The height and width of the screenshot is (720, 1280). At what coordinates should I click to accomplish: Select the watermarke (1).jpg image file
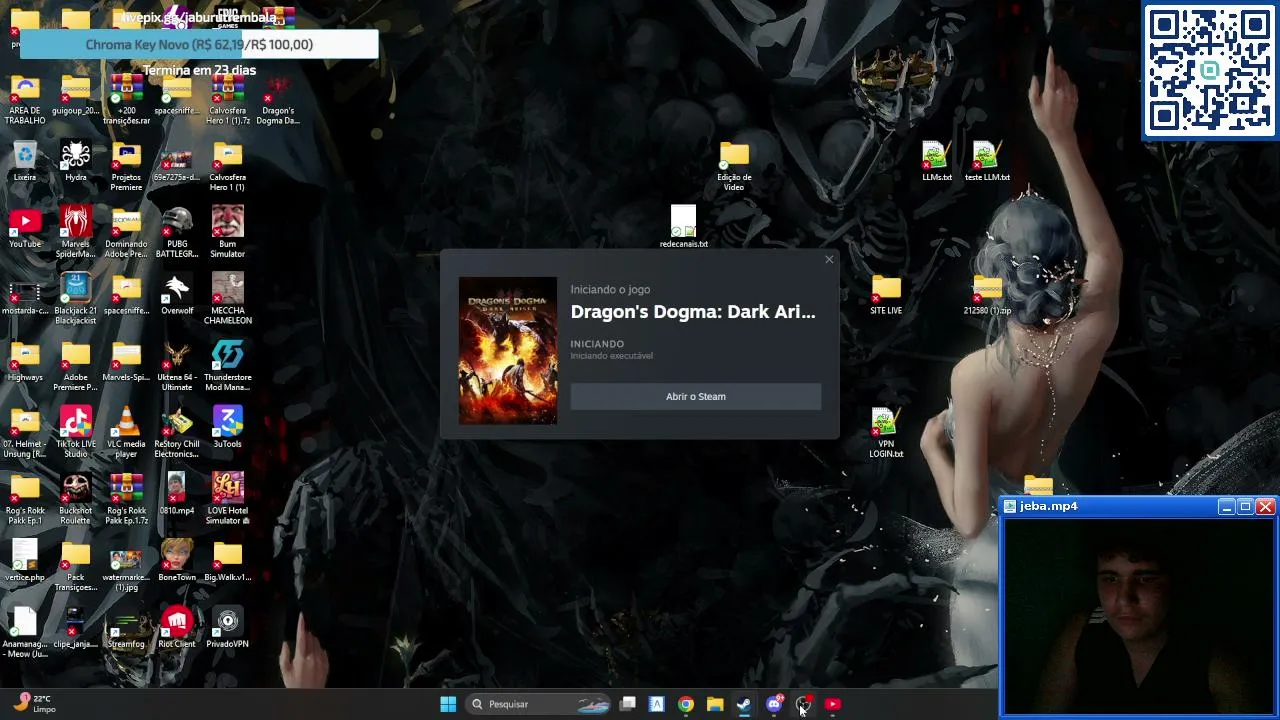pos(126,567)
